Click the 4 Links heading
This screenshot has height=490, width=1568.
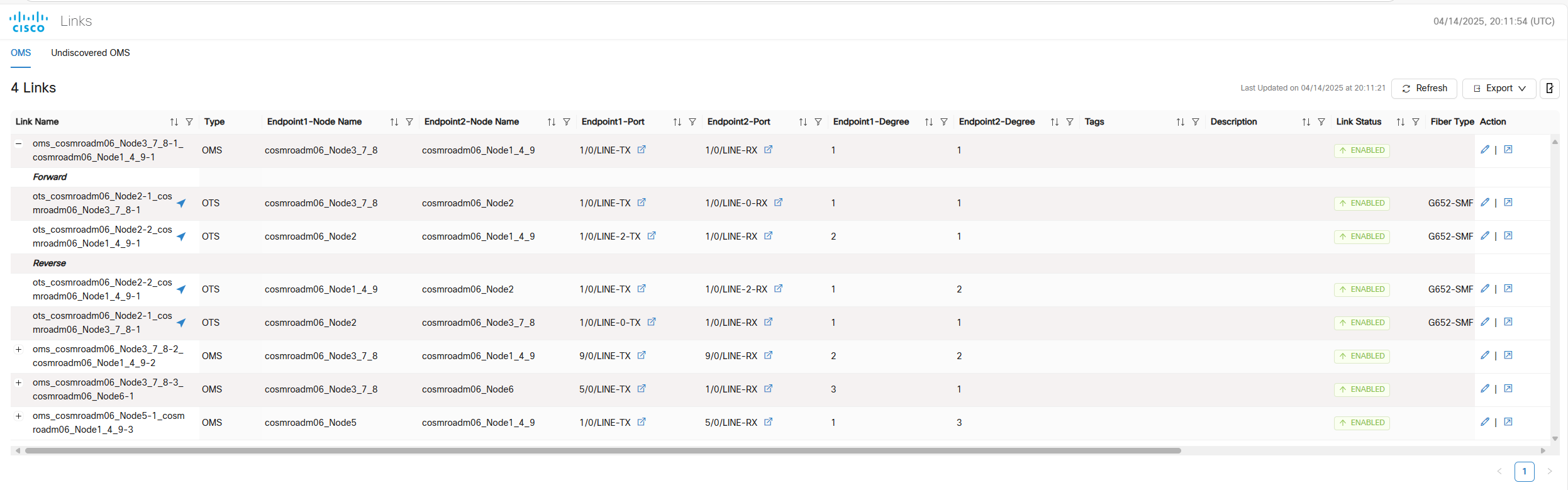[x=33, y=88]
